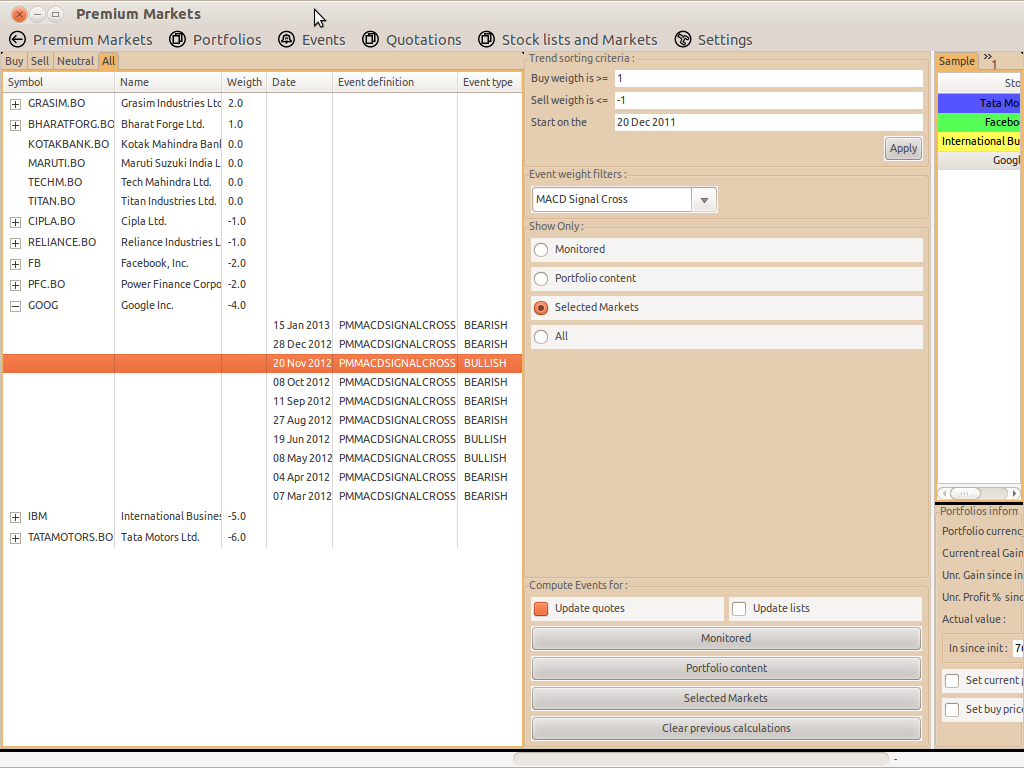Select the KOTAKBANK.BO row
This screenshot has height=768, width=1024.
(x=263, y=144)
